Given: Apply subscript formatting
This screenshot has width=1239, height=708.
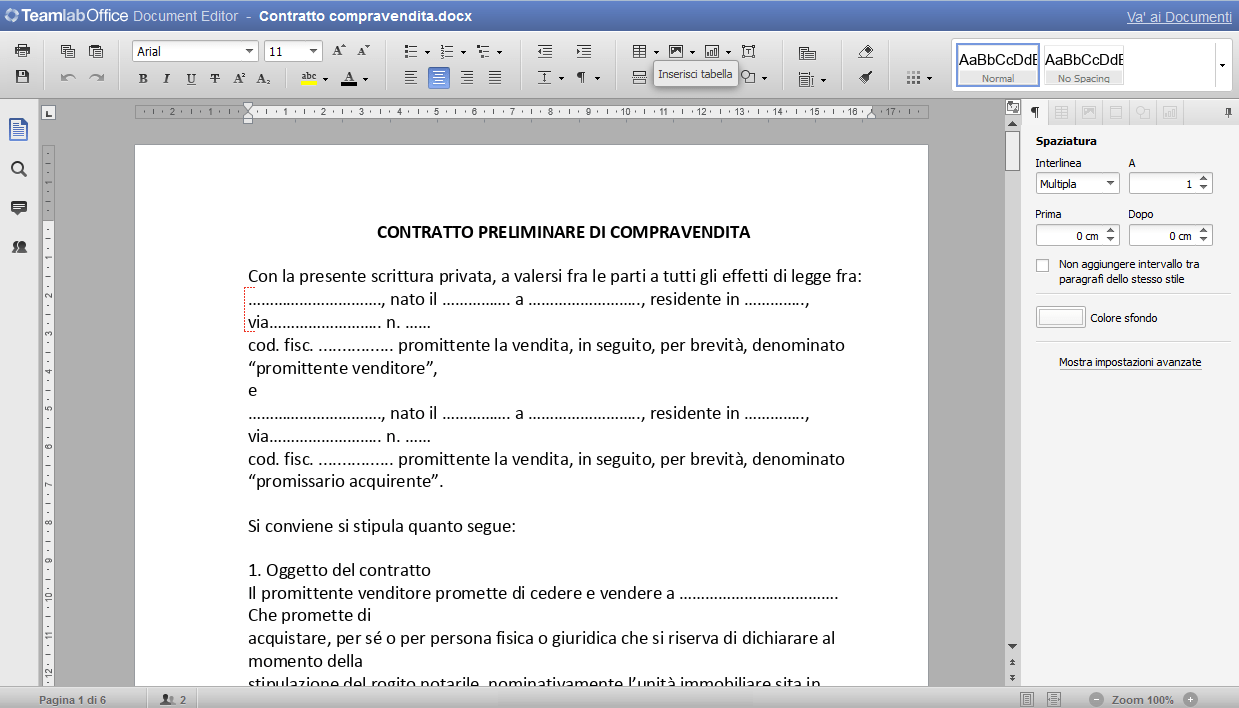Looking at the screenshot, I should click(x=263, y=78).
